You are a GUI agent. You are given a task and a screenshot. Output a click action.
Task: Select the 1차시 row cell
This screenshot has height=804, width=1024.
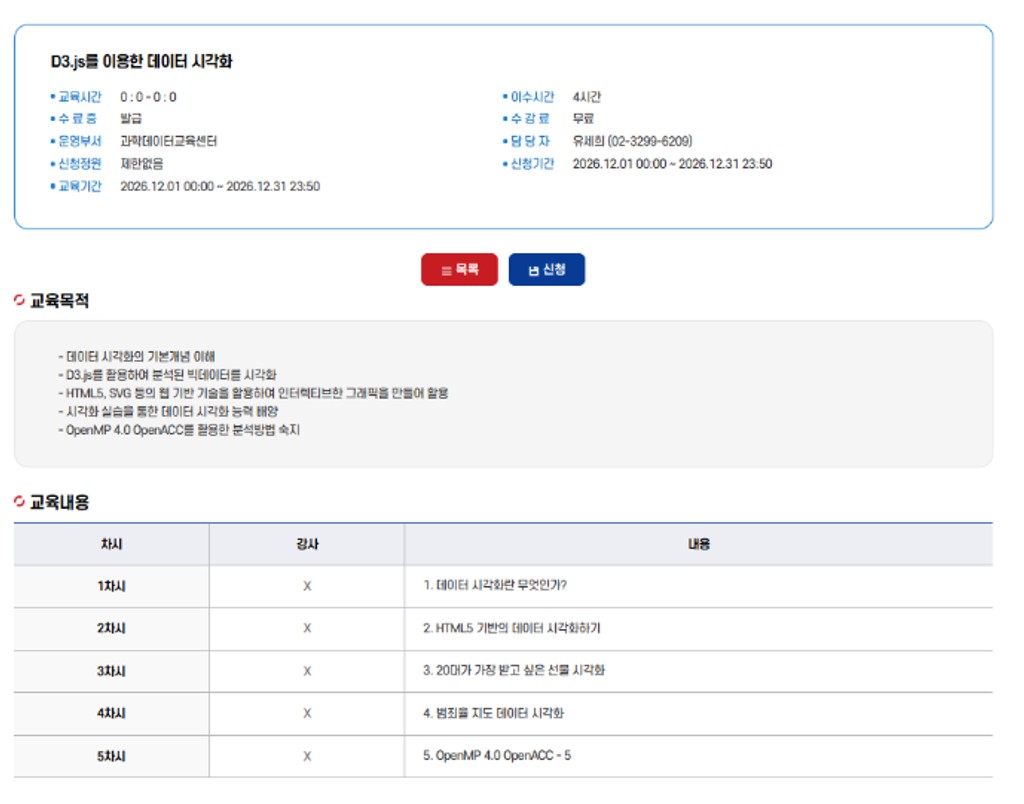coord(111,586)
